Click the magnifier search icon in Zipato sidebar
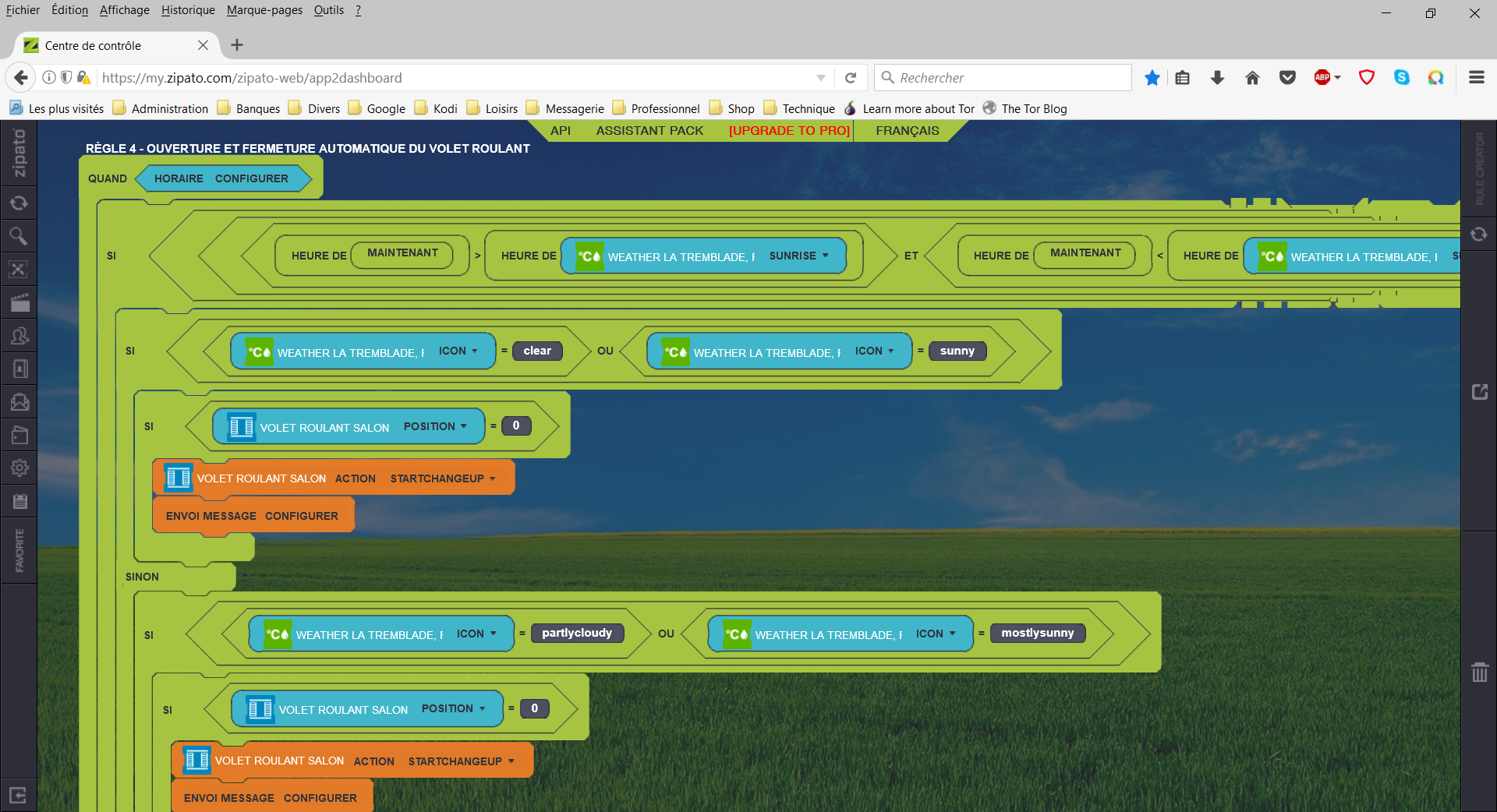Screen dimensions: 1497x812 [19, 235]
